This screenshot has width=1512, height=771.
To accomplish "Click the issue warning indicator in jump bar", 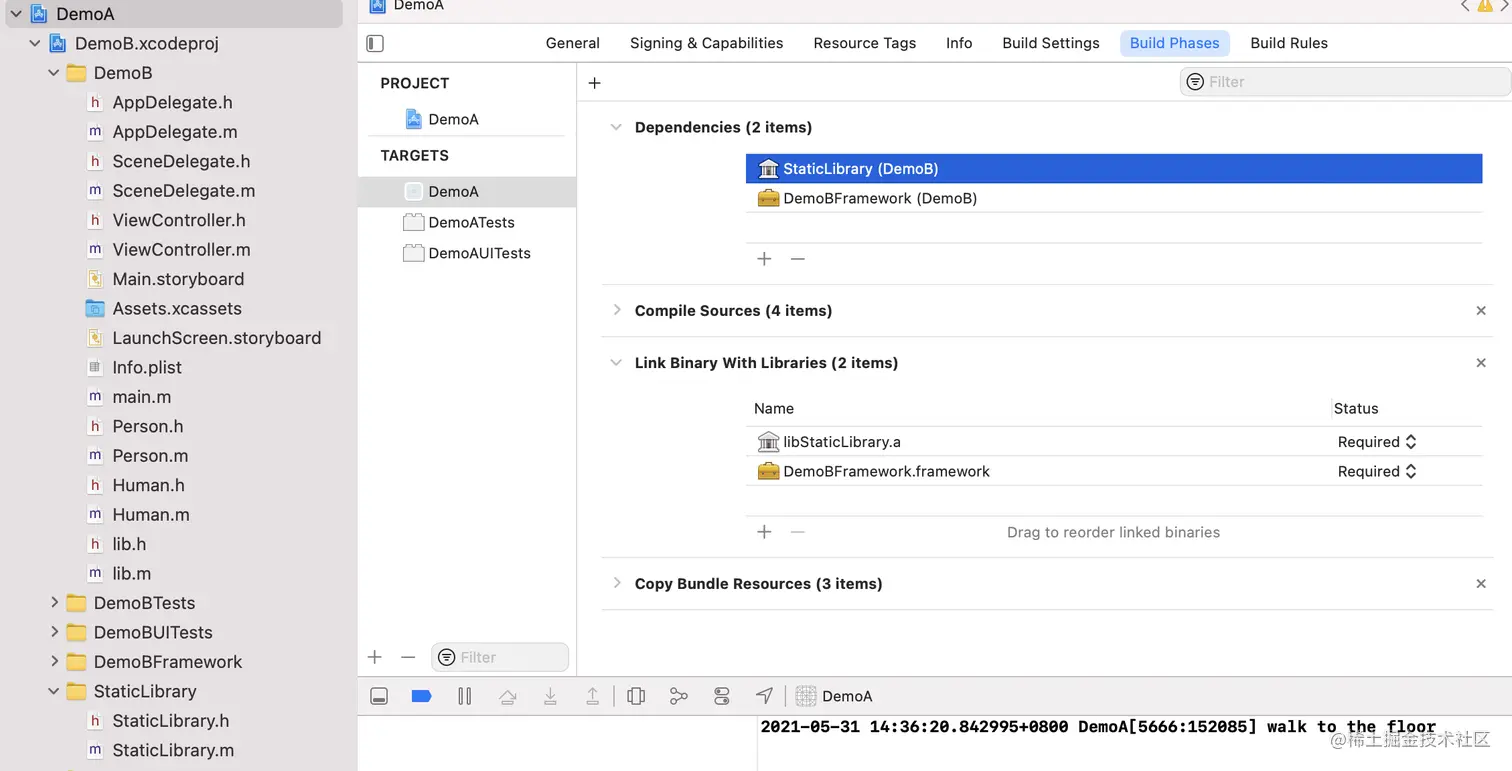I will pos(1485,6).
